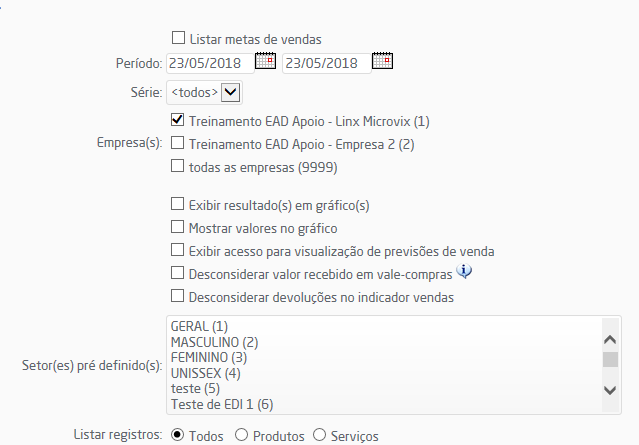Enable Exibir resultado(s) em gráfico(s)
The image size is (639, 445).
click(177, 204)
